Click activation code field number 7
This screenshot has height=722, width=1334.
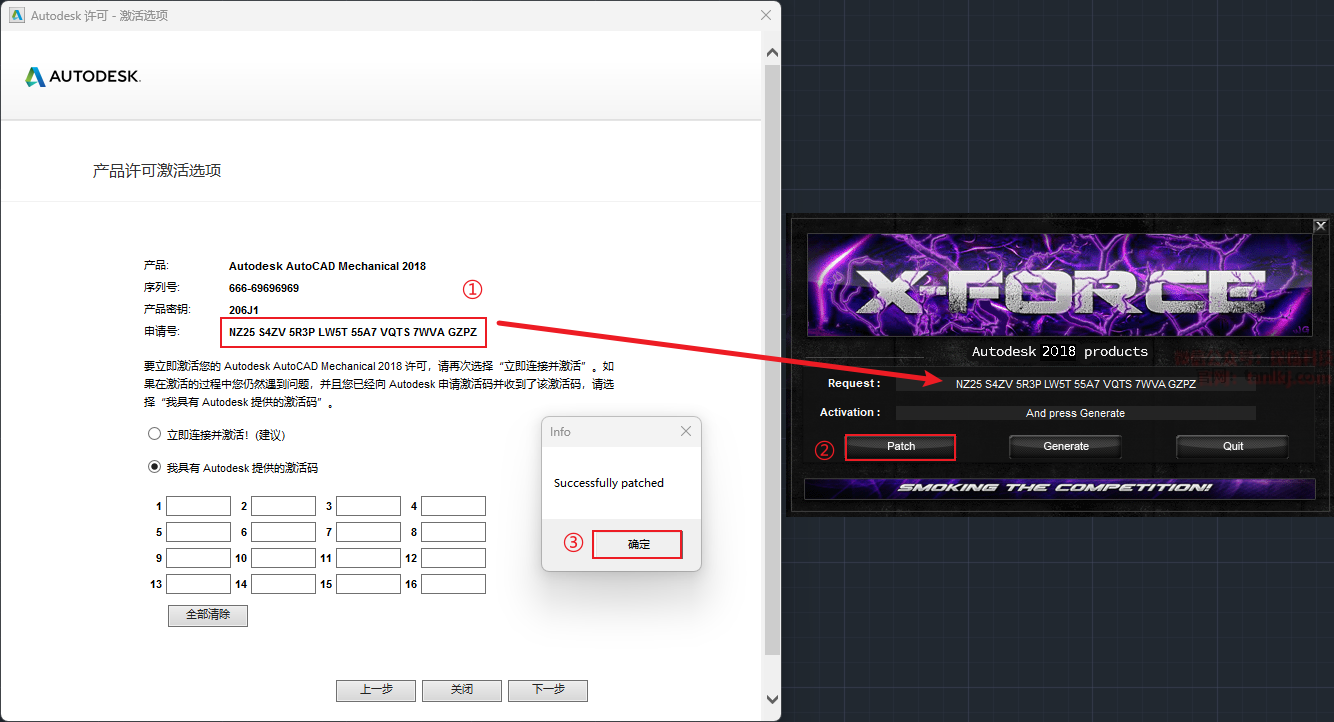coord(368,532)
